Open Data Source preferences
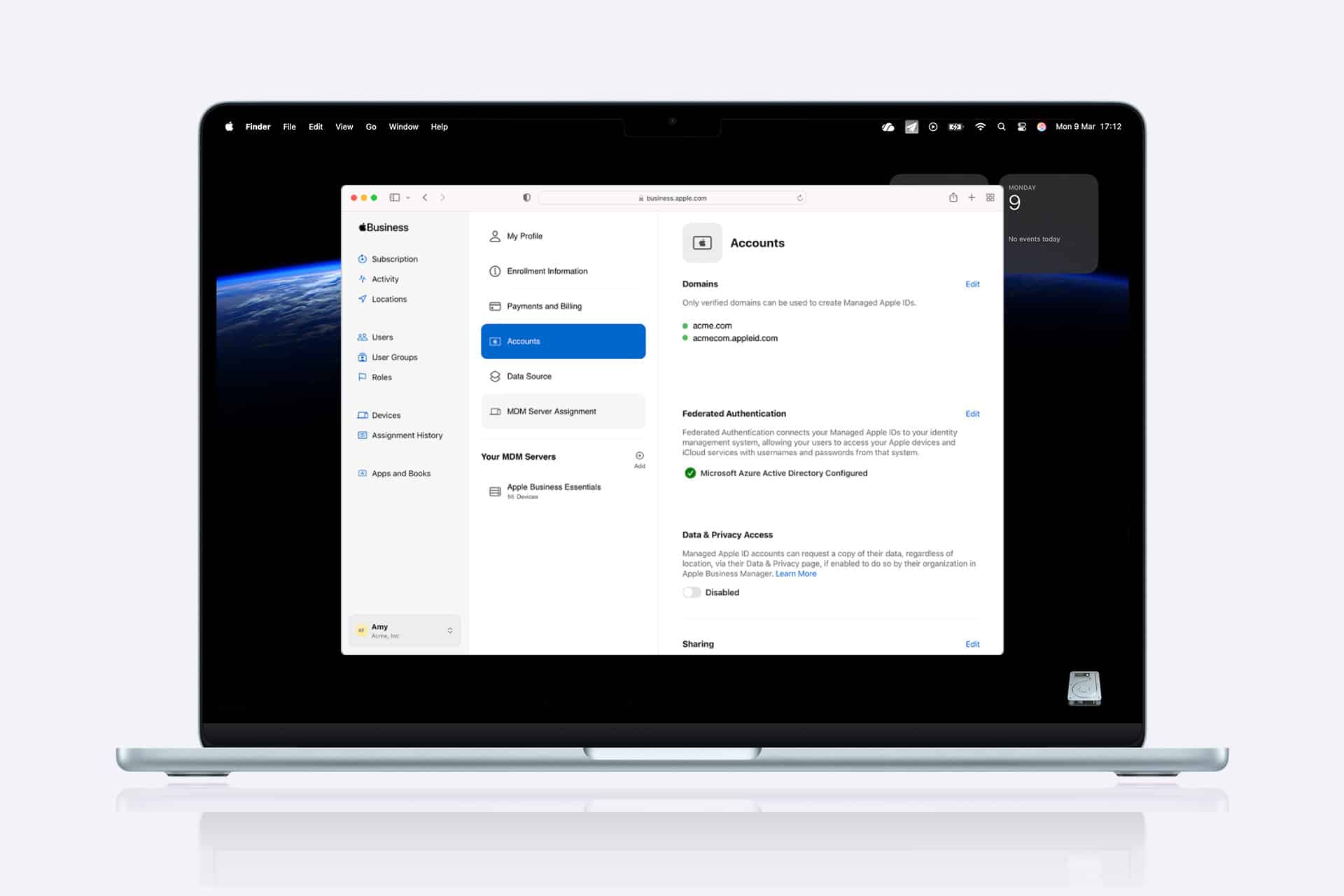Image resolution: width=1344 pixels, height=896 pixels. (563, 376)
